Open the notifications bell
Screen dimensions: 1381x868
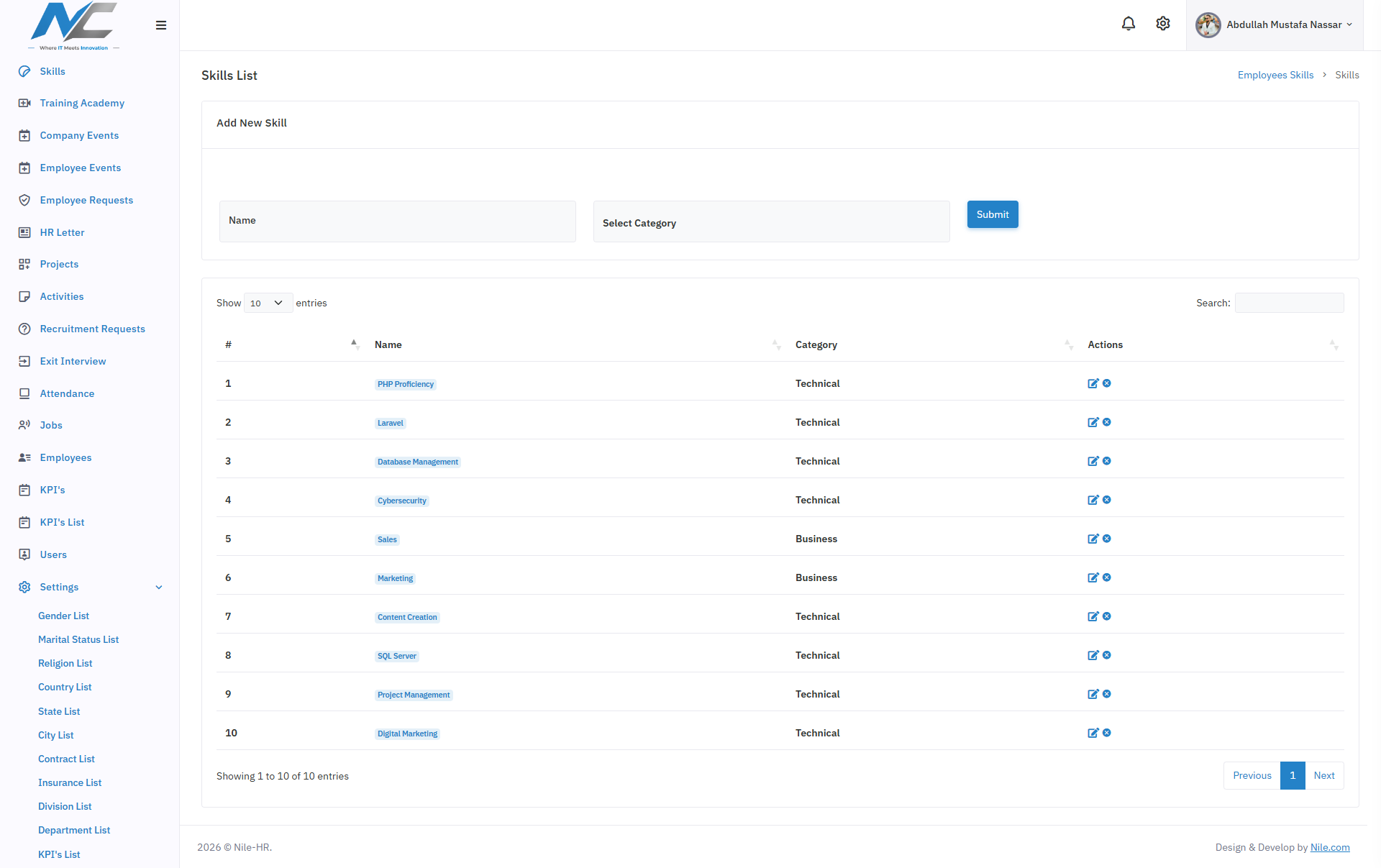click(x=1129, y=24)
